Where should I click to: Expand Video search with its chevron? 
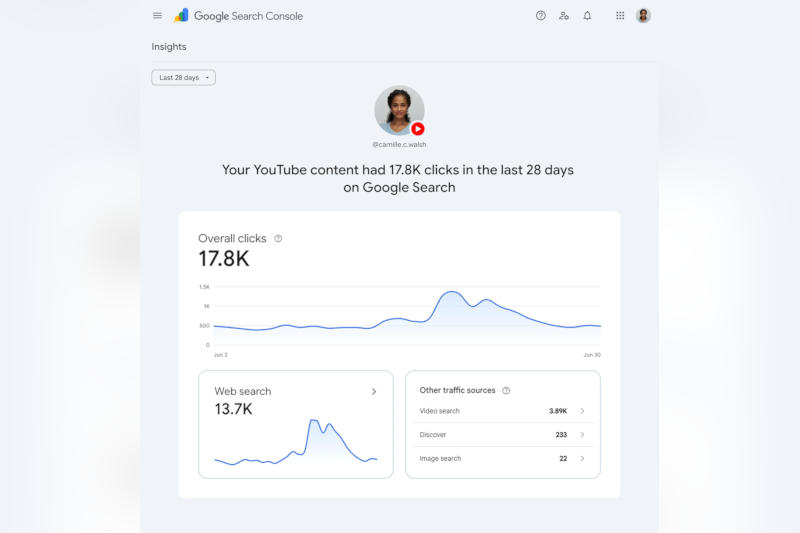pyautogui.click(x=582, y=411)
